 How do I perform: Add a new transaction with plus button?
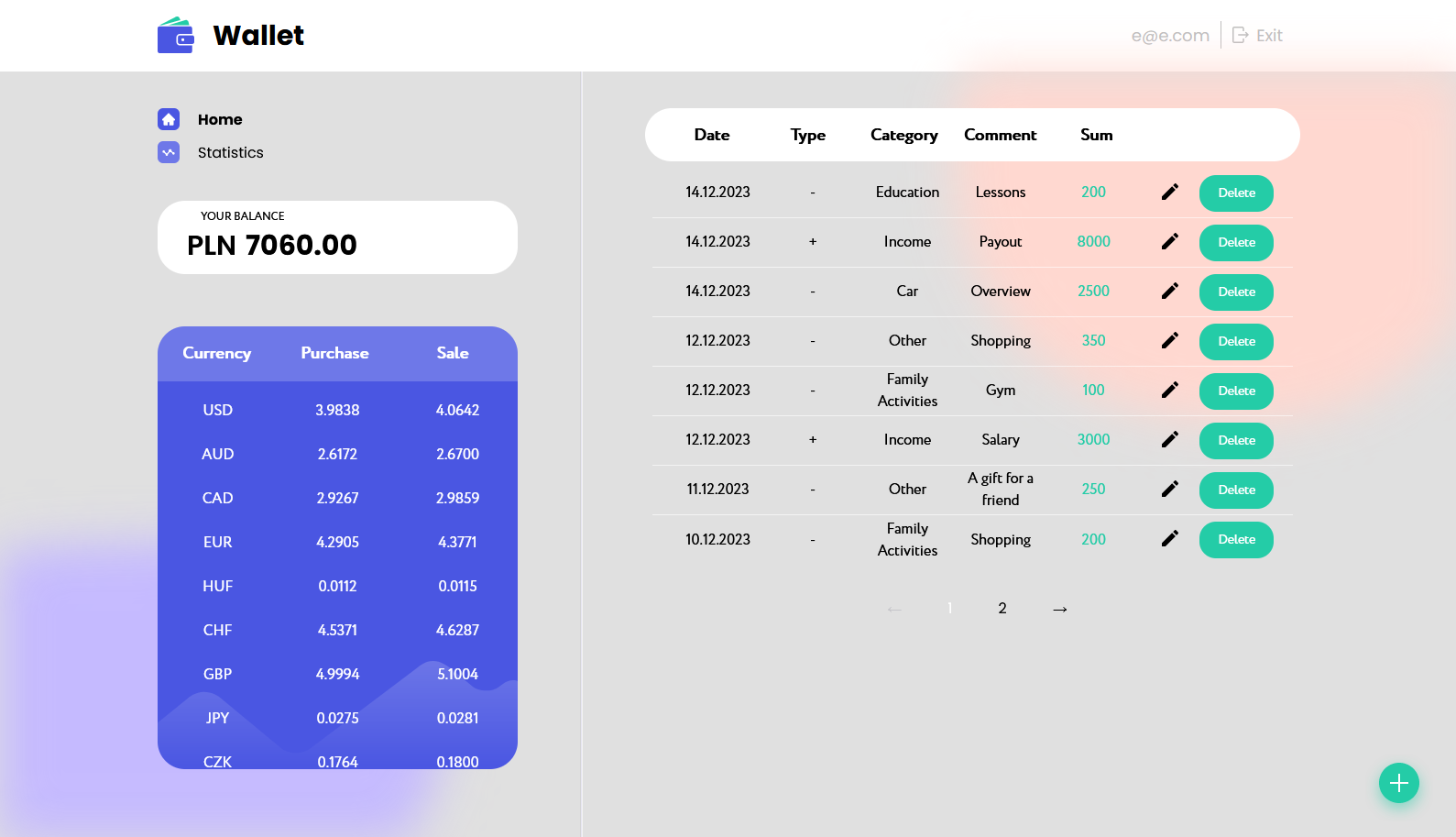tap(1399, 783)
